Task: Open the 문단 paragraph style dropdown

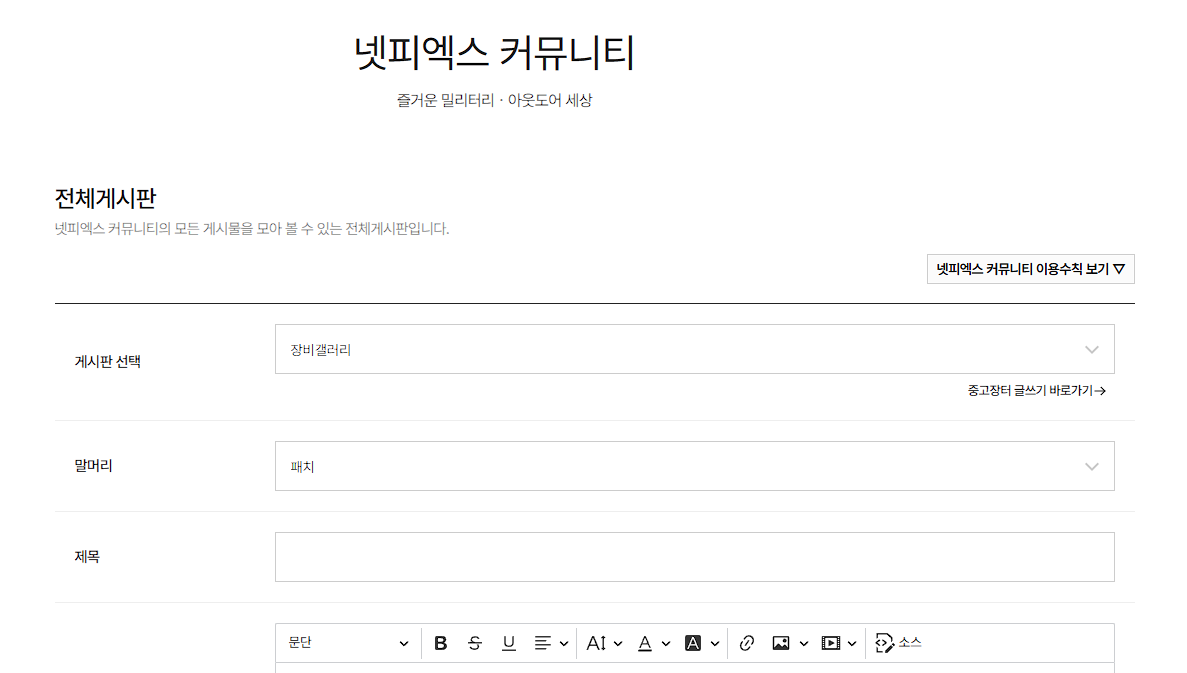Action: click(348, 643)
